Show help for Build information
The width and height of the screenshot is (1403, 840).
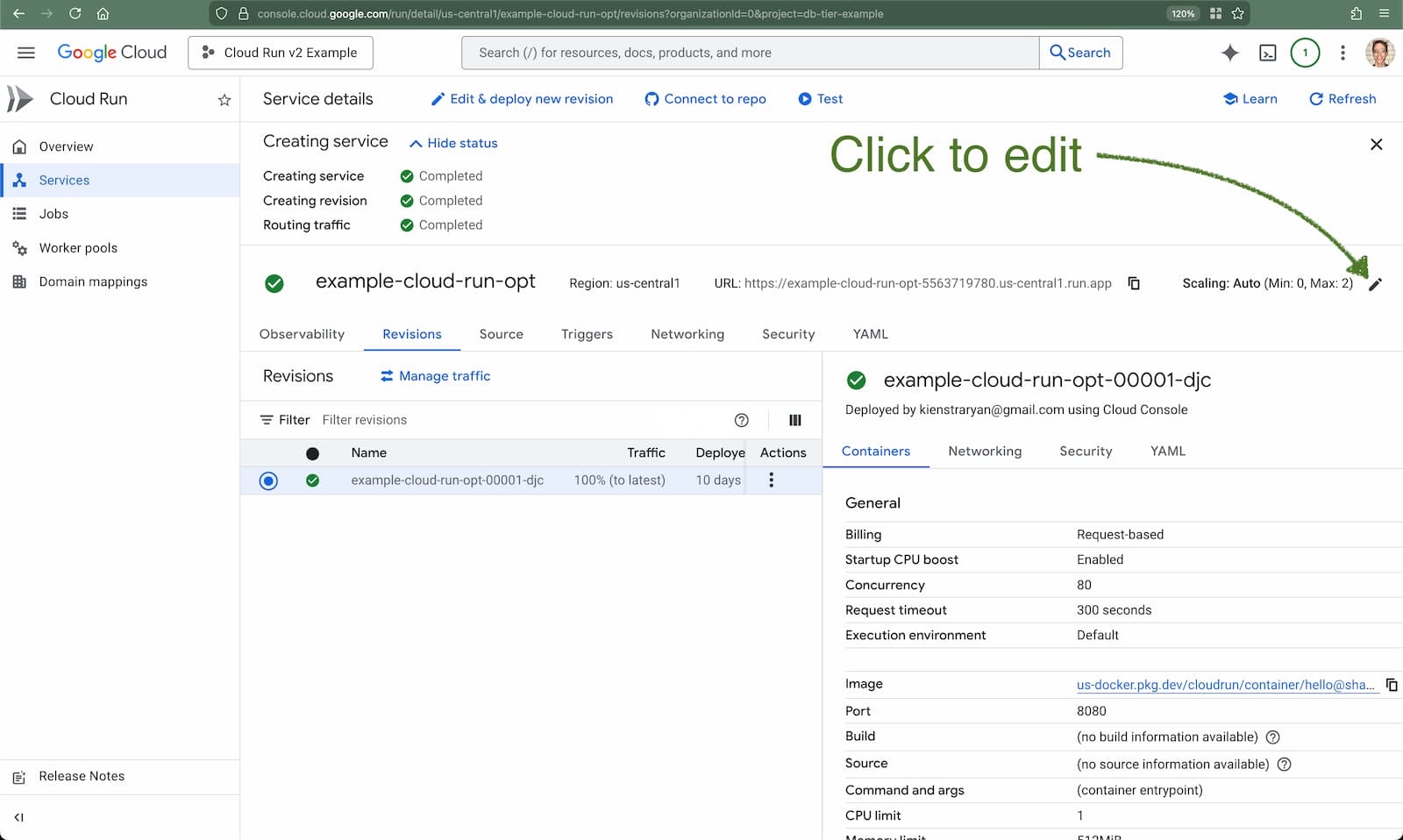1273,737
